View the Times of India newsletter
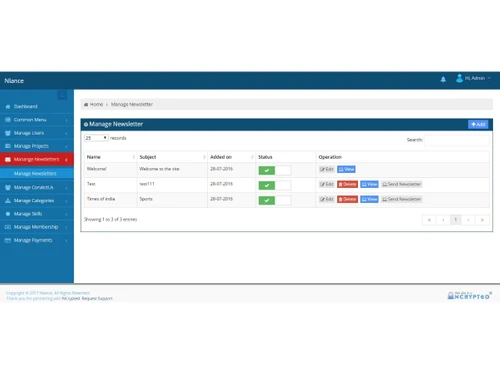This screenshot has width=500, height=375. (369, 199)
